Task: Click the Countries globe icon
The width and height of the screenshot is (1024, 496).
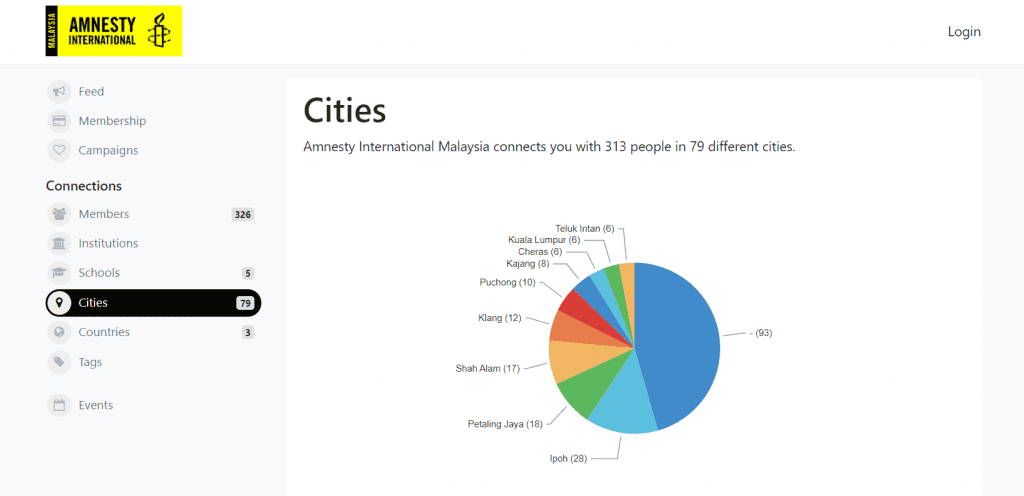Action: pyautogui.click(x=59, y=332)
